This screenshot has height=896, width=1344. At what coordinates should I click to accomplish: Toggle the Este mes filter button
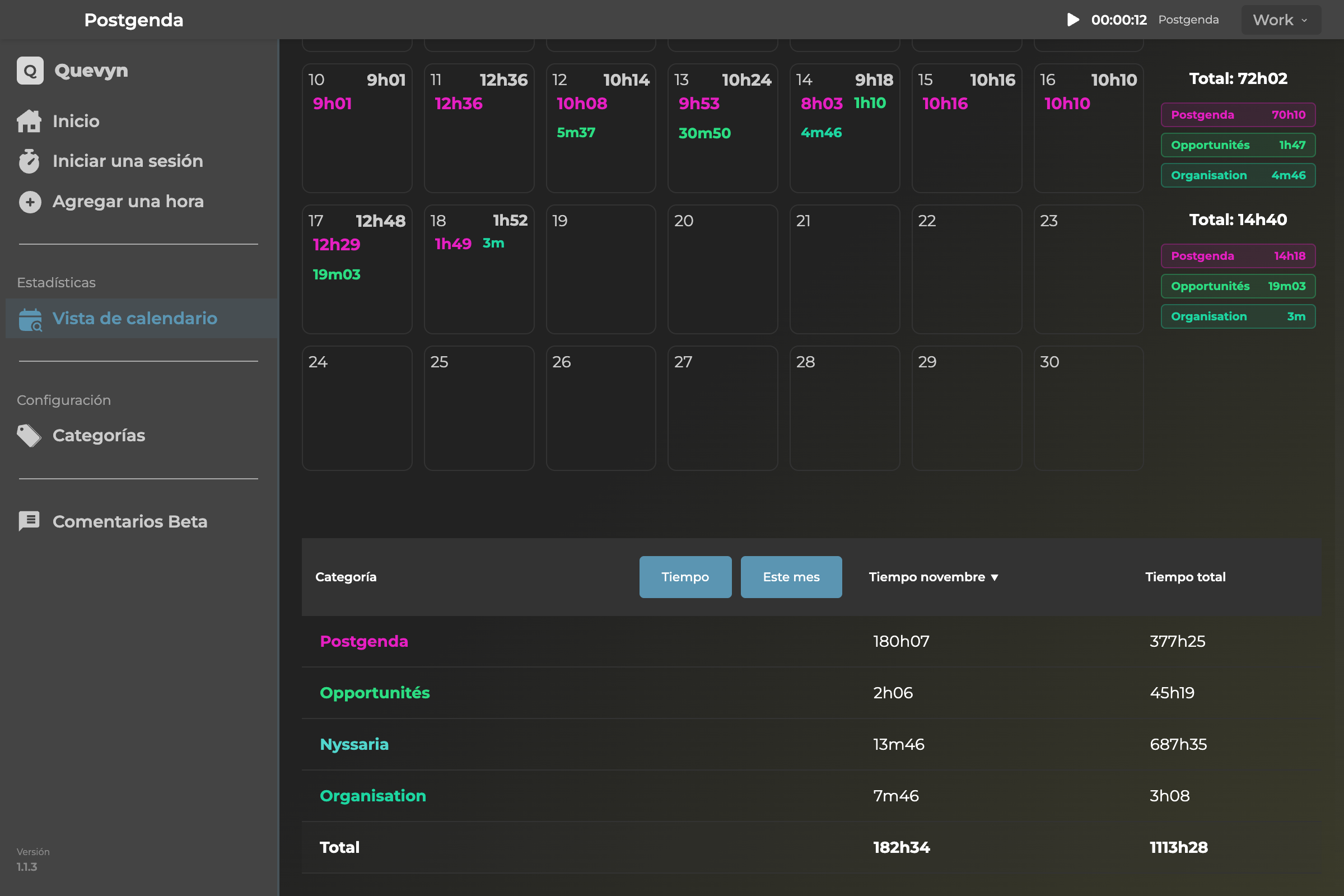[x=791, y=577]
